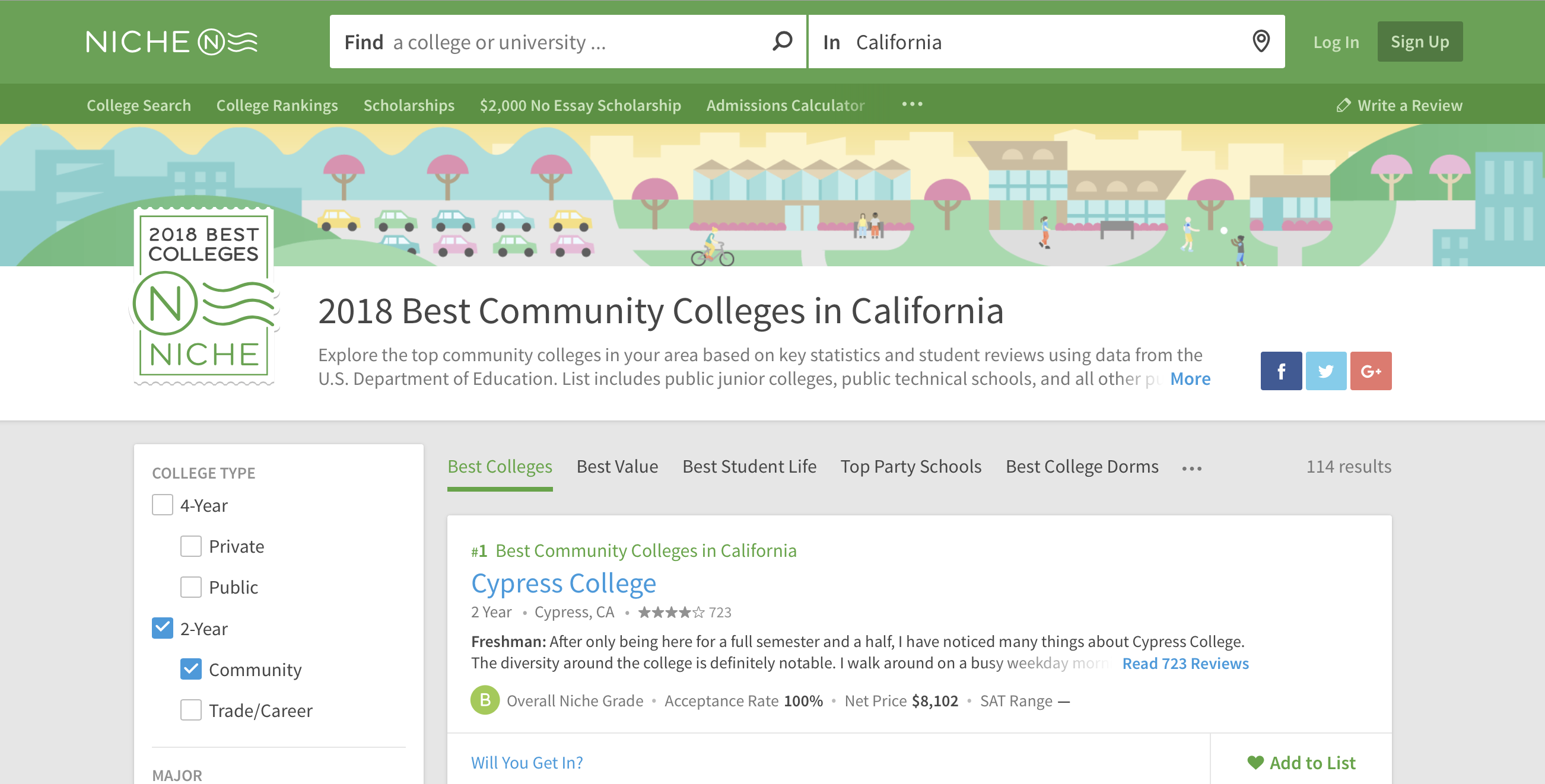1545x784 pixels.
Task: Uncheck the Community checkbox
Action: pos(190,669)
